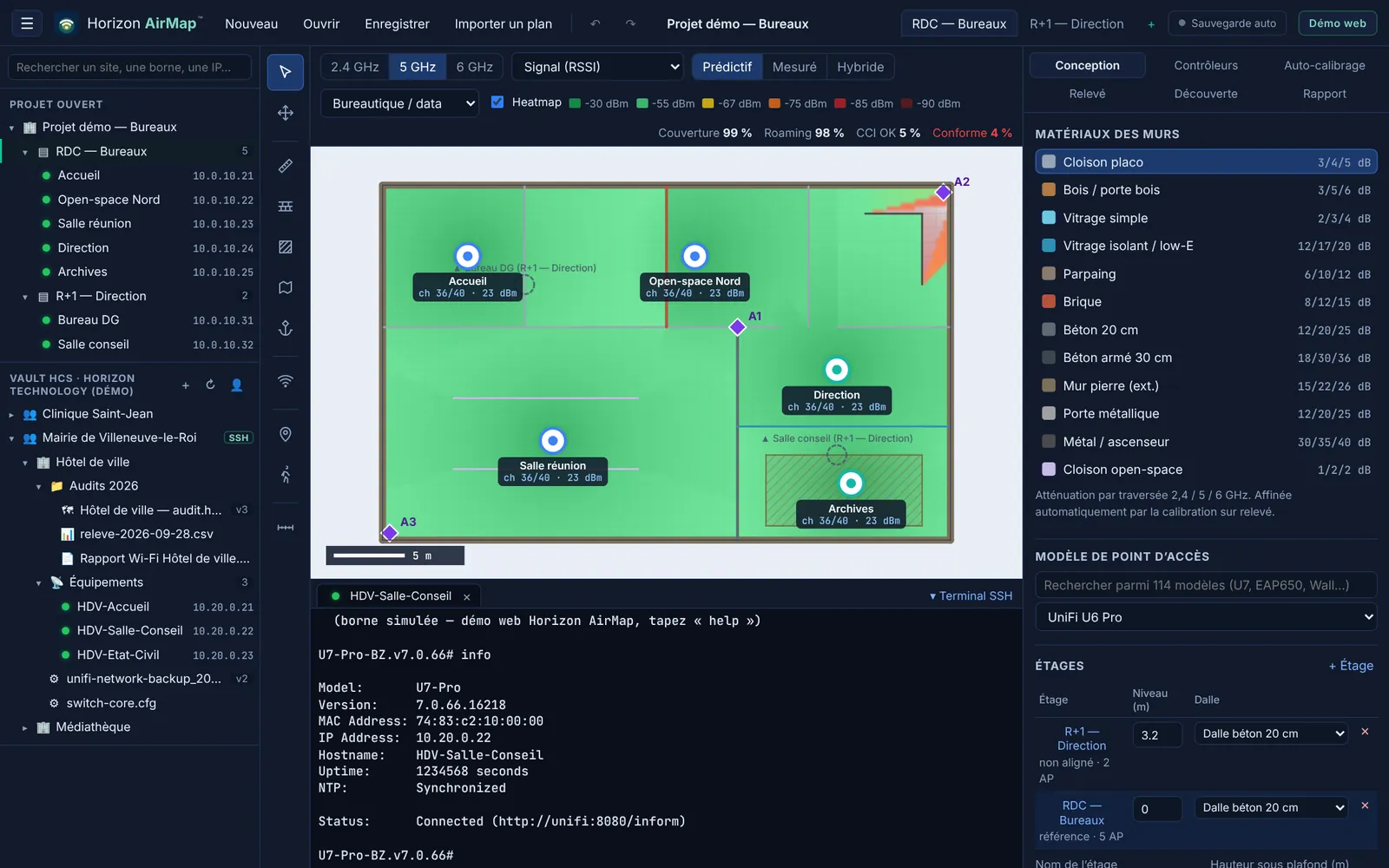Uncheck the Heatmap checkbox
This screenshot has width=1389, height=868.
coord(497,102)
